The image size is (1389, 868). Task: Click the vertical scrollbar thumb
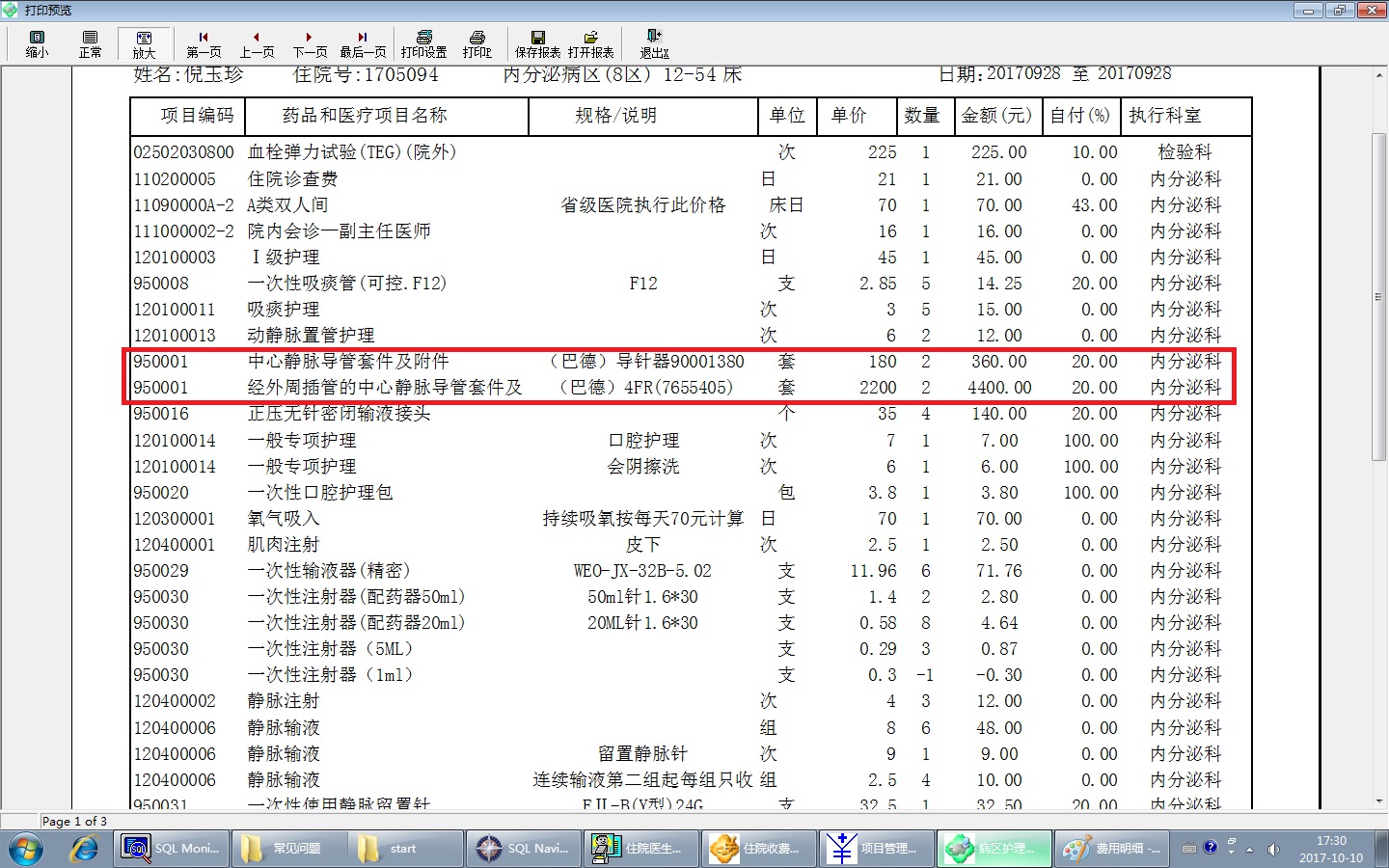(x=1378, y=297)
